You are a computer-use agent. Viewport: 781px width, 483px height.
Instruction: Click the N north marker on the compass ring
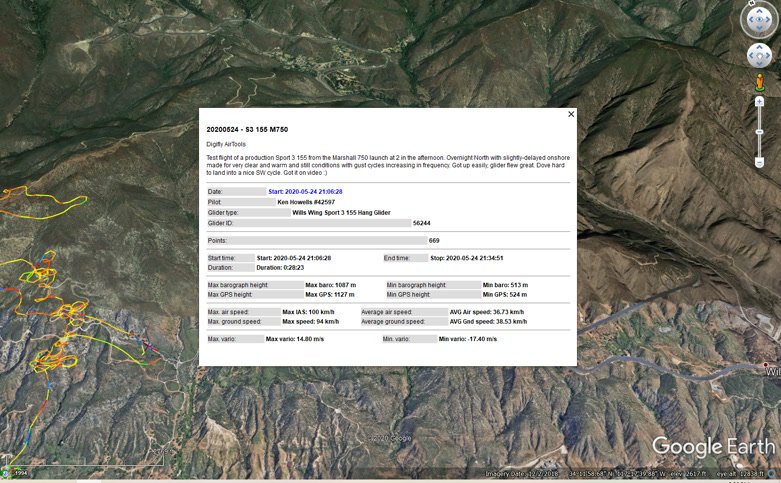[751, 3]
